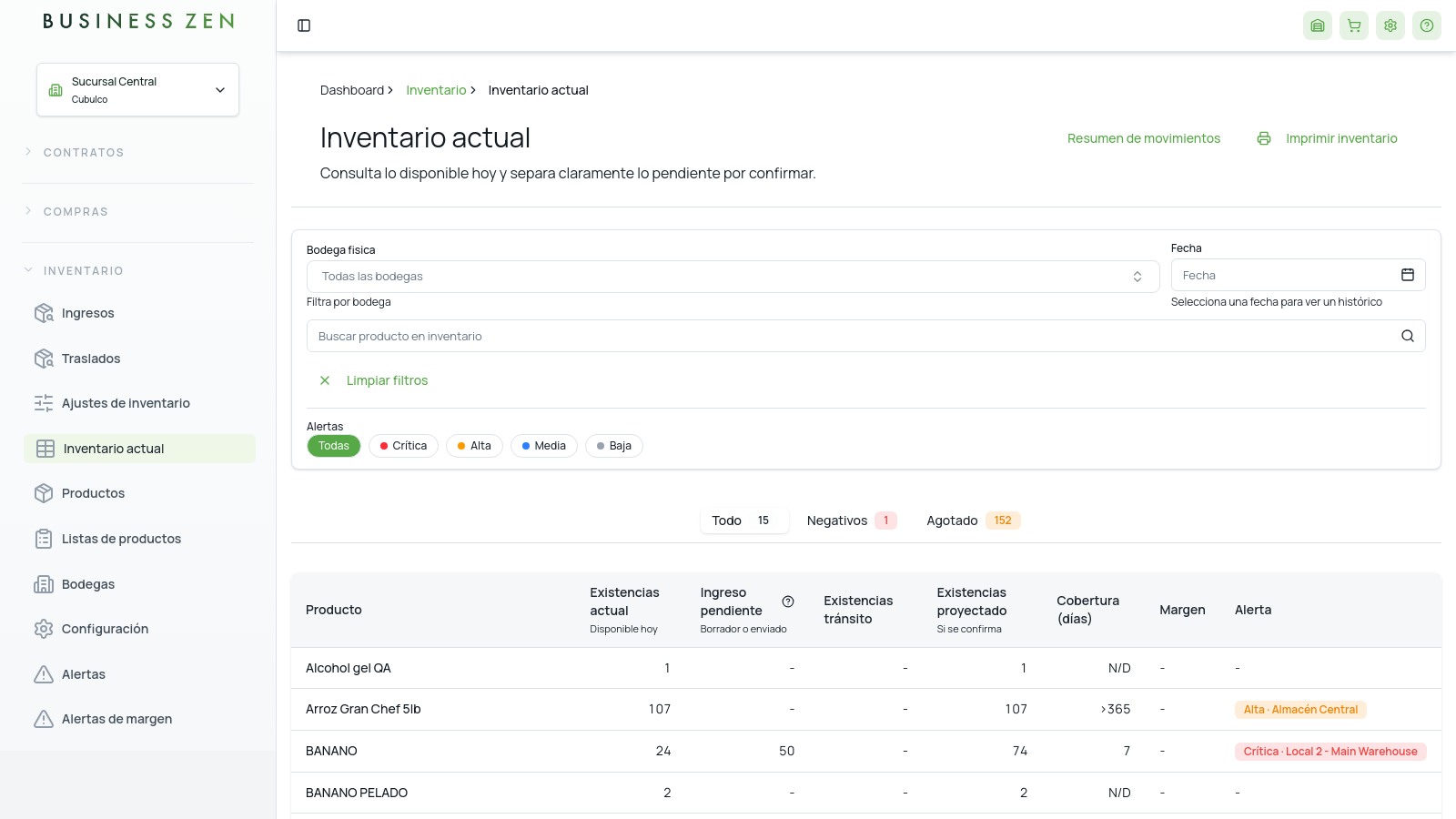The height and width of the screenshot is (819, 1456).
Task: Open Listas de productos in the sidebar
Action: pos(139,539)
